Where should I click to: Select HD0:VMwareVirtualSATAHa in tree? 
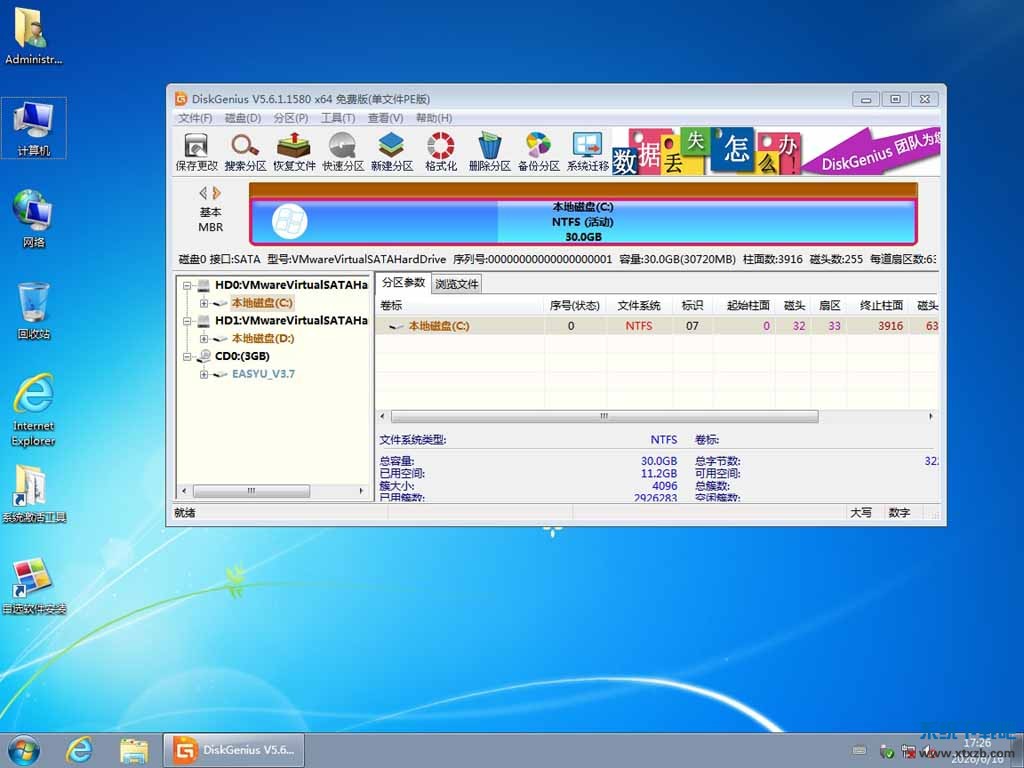(x=291, y=285)
